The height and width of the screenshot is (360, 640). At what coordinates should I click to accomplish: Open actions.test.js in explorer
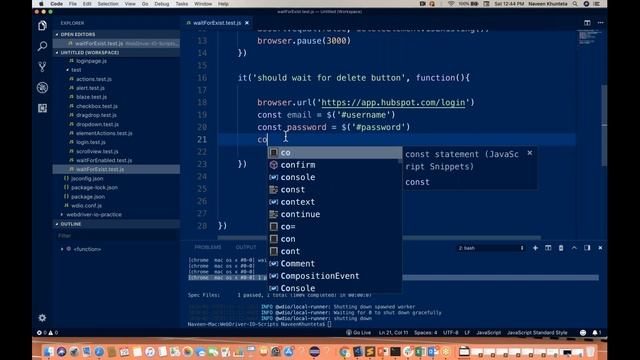pyautogui.click(x=93, y=79)
